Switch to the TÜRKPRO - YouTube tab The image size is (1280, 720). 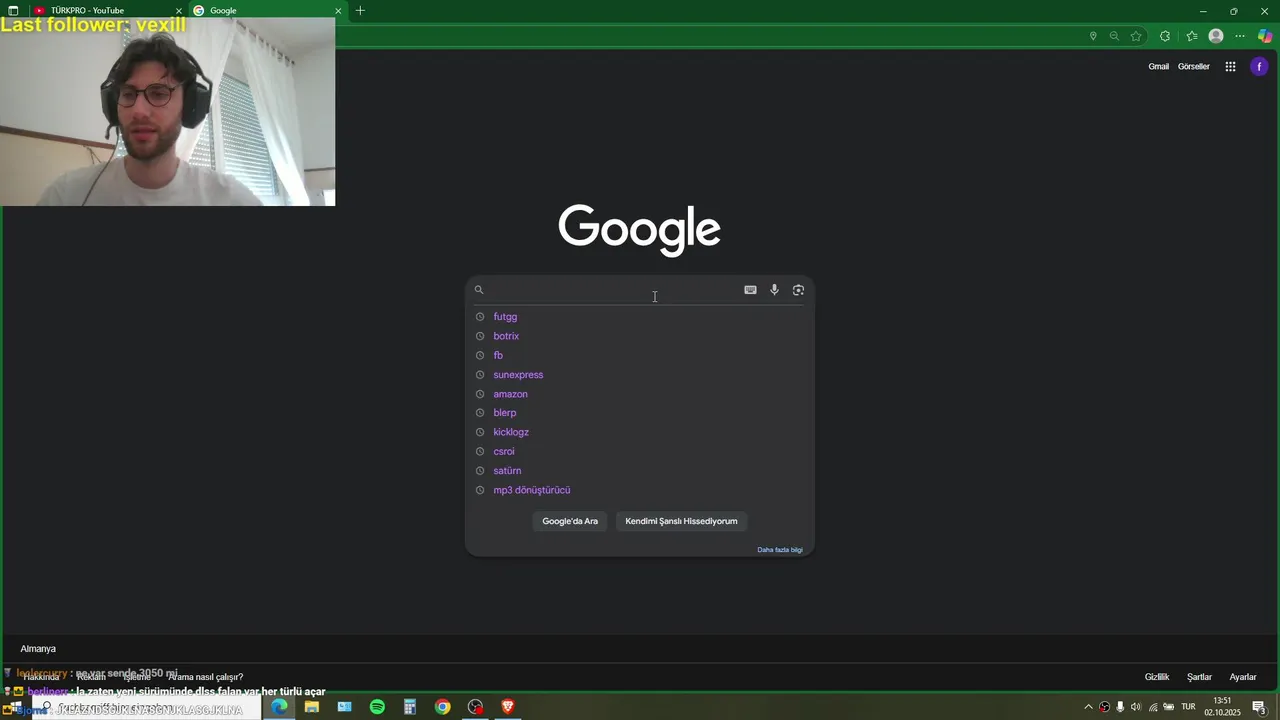(x=105, y=11)
